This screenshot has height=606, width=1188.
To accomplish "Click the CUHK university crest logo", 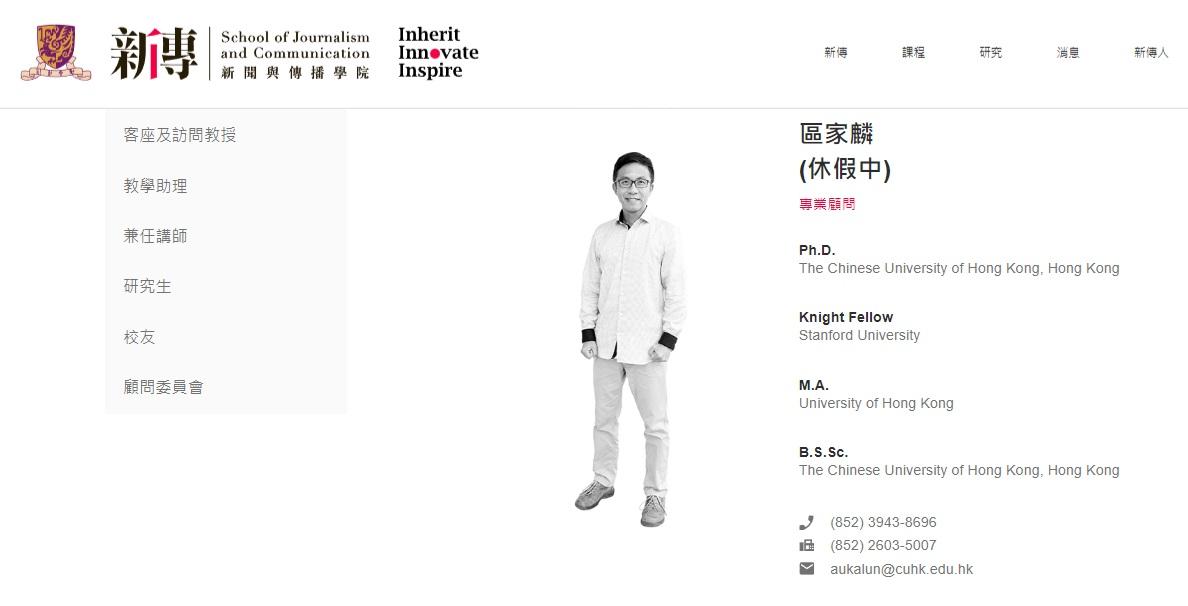I will [x=55, y=52].
